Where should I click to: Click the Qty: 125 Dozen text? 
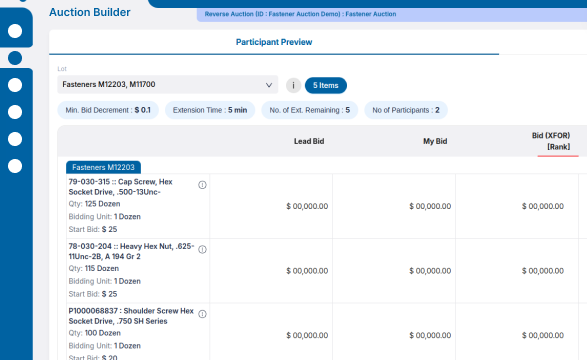pyautogui.click(x=94, y=204)
